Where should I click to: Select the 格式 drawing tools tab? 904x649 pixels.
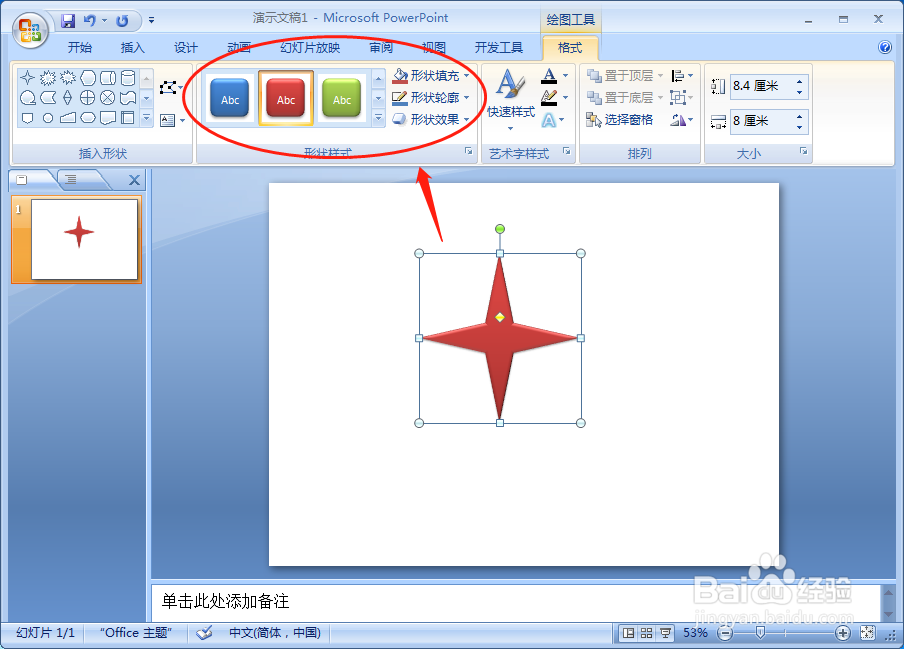(570, 48)
